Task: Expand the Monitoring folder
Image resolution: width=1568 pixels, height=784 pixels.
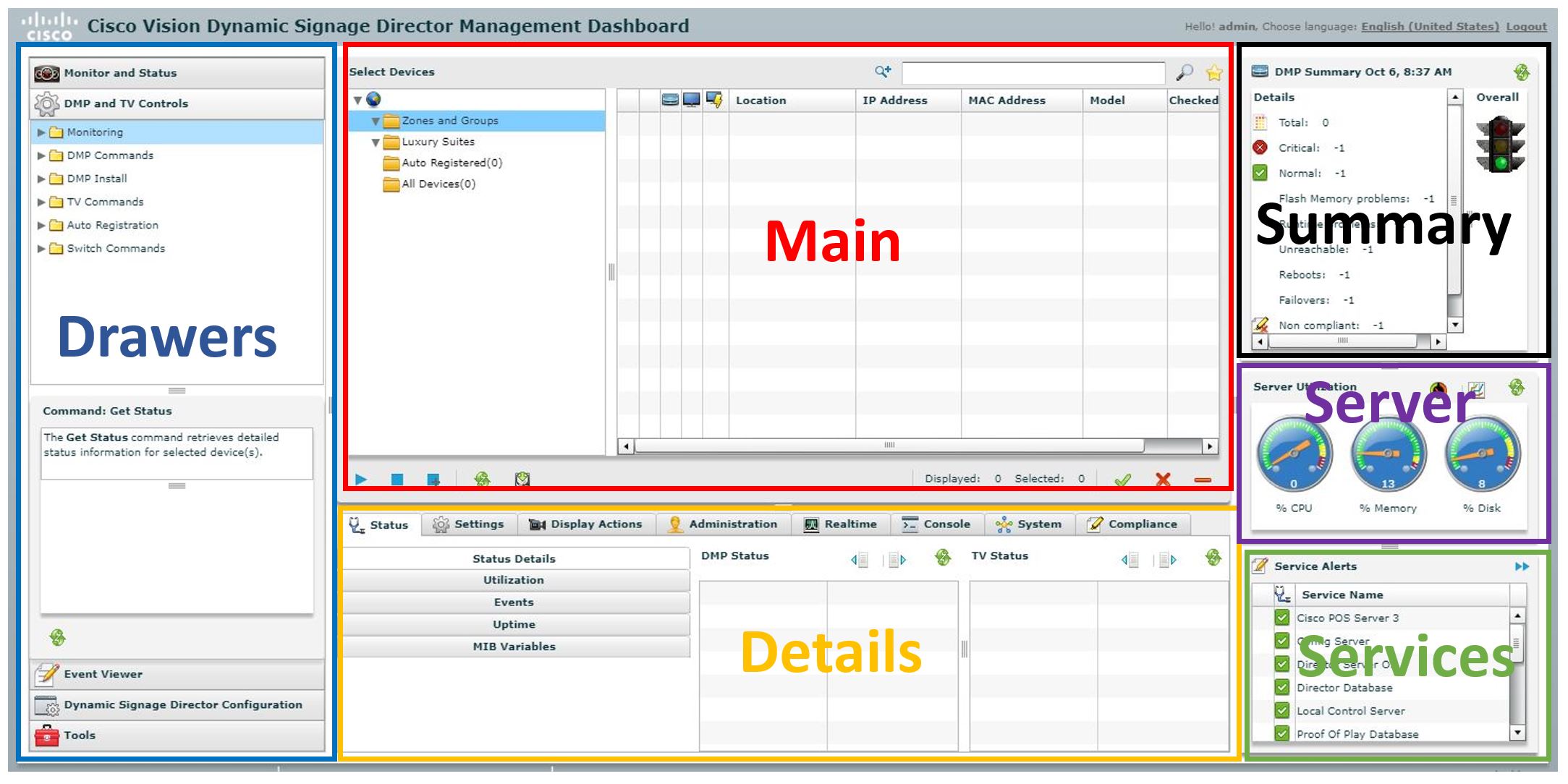Action: click(41, 132)
